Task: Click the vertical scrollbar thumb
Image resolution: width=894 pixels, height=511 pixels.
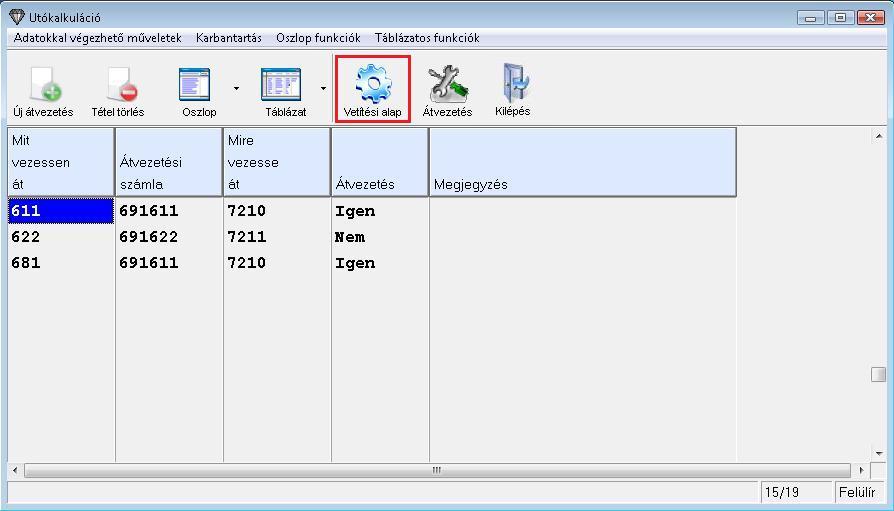Action: coord(878,374)
